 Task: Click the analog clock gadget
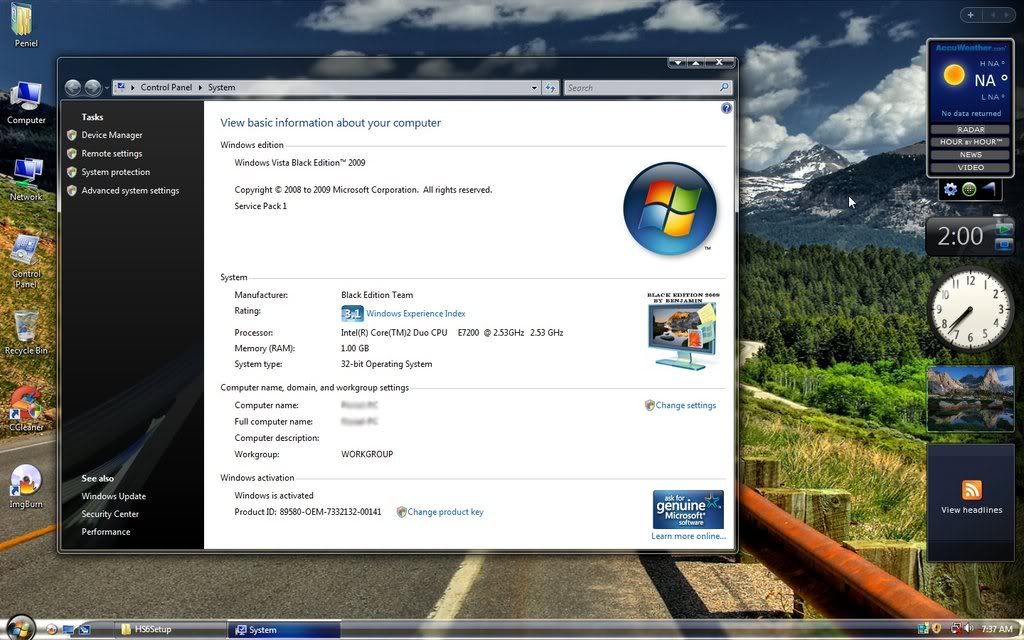coord(970,310)
